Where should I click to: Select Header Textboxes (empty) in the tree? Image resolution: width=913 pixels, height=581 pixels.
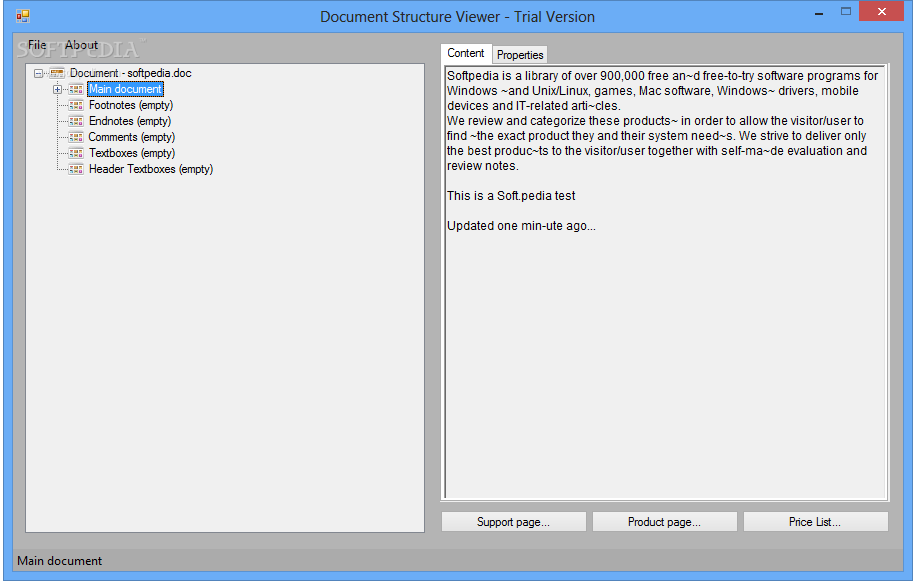151,169
